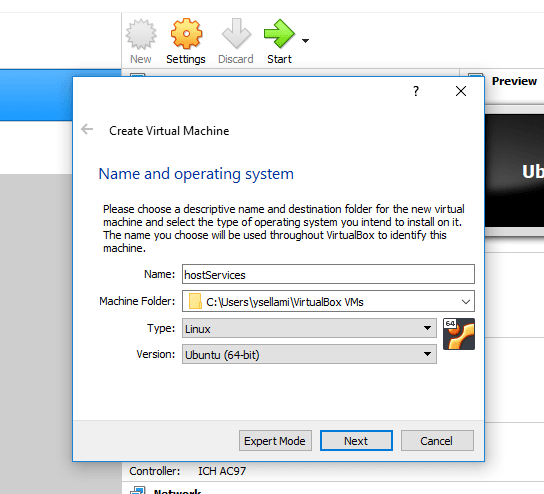Click the Preview panel thumbnail
The width and height of the screenshot is (544, 494).
[x=515, y=170]
